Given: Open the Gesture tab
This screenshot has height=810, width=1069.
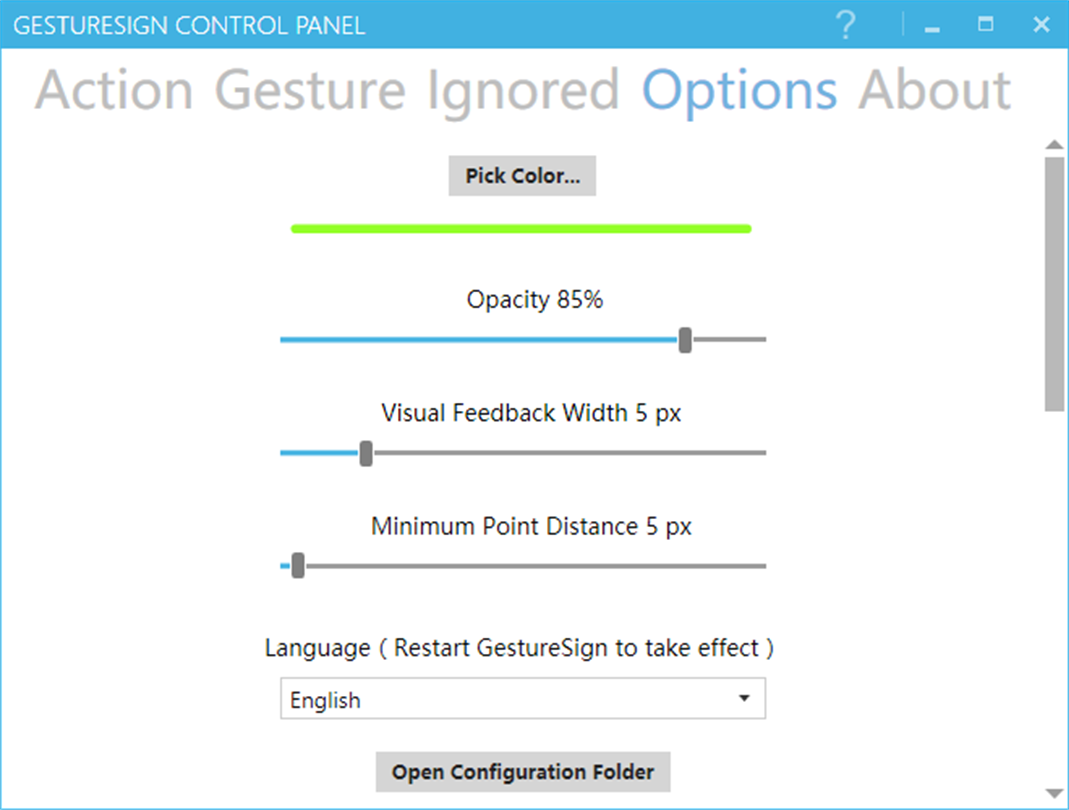Looking at the screenshot, I should point(310,90).
